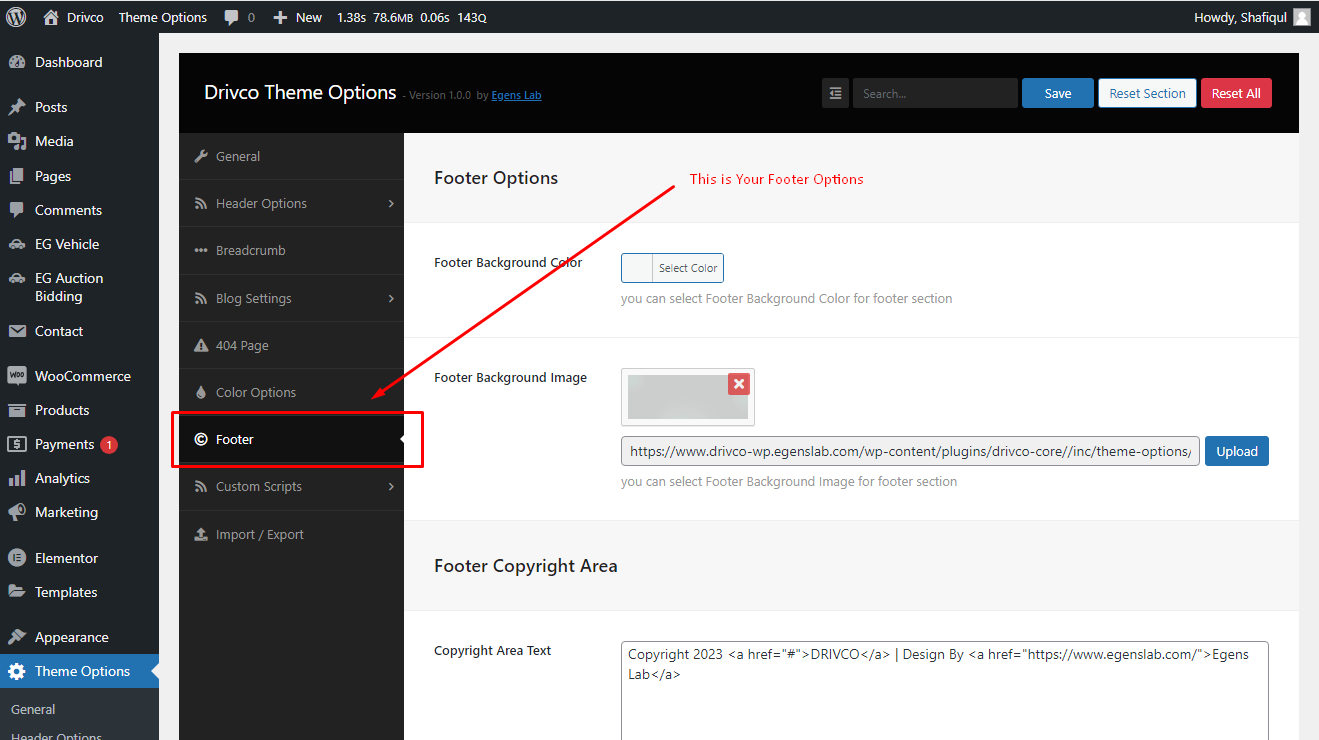Open the Import / Export tab
The height and width of the screenshot is (740, 1319).
click(x=292, y=534)
